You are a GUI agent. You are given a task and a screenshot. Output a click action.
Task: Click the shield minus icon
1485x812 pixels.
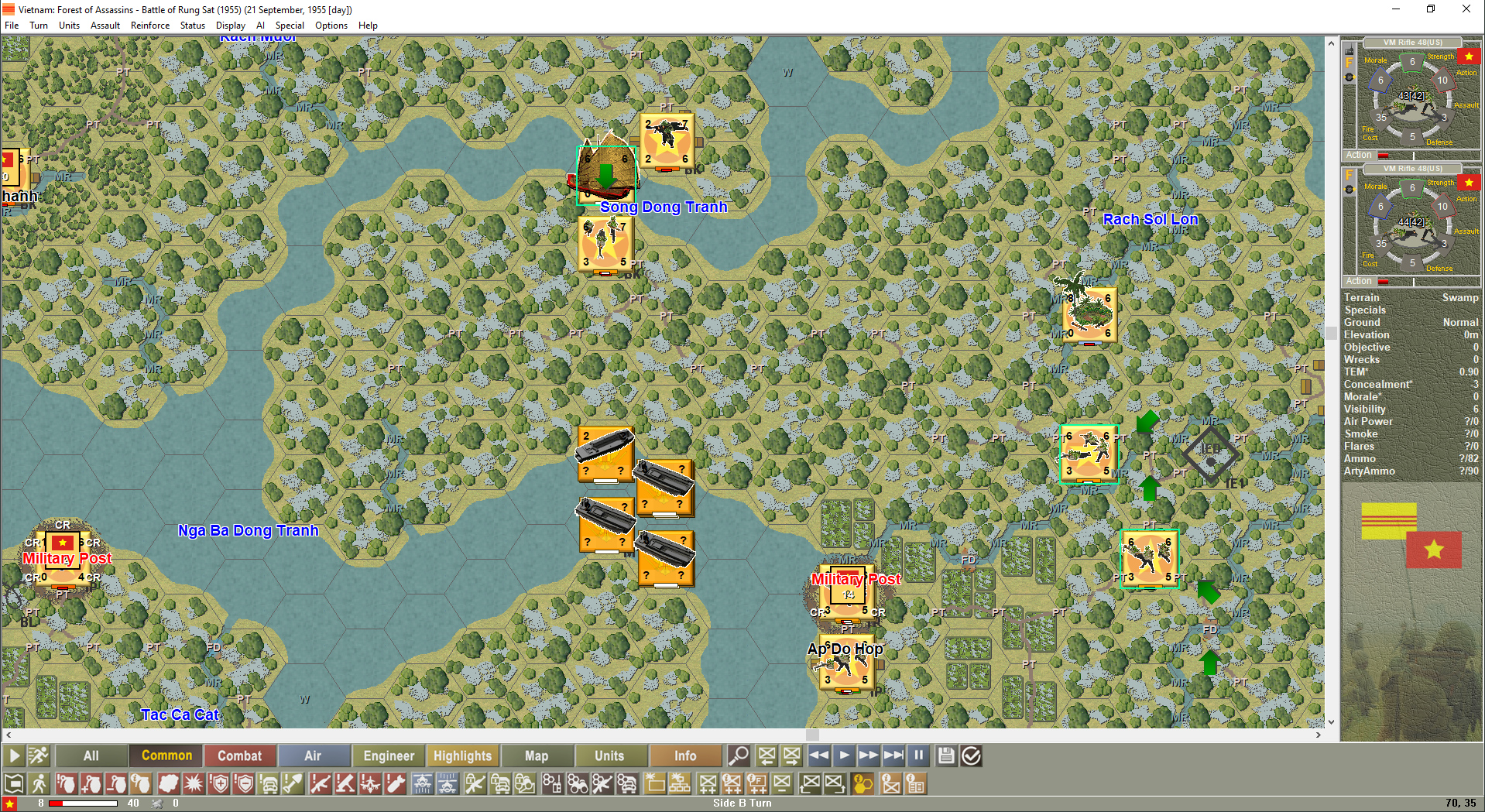click(244, 784)
